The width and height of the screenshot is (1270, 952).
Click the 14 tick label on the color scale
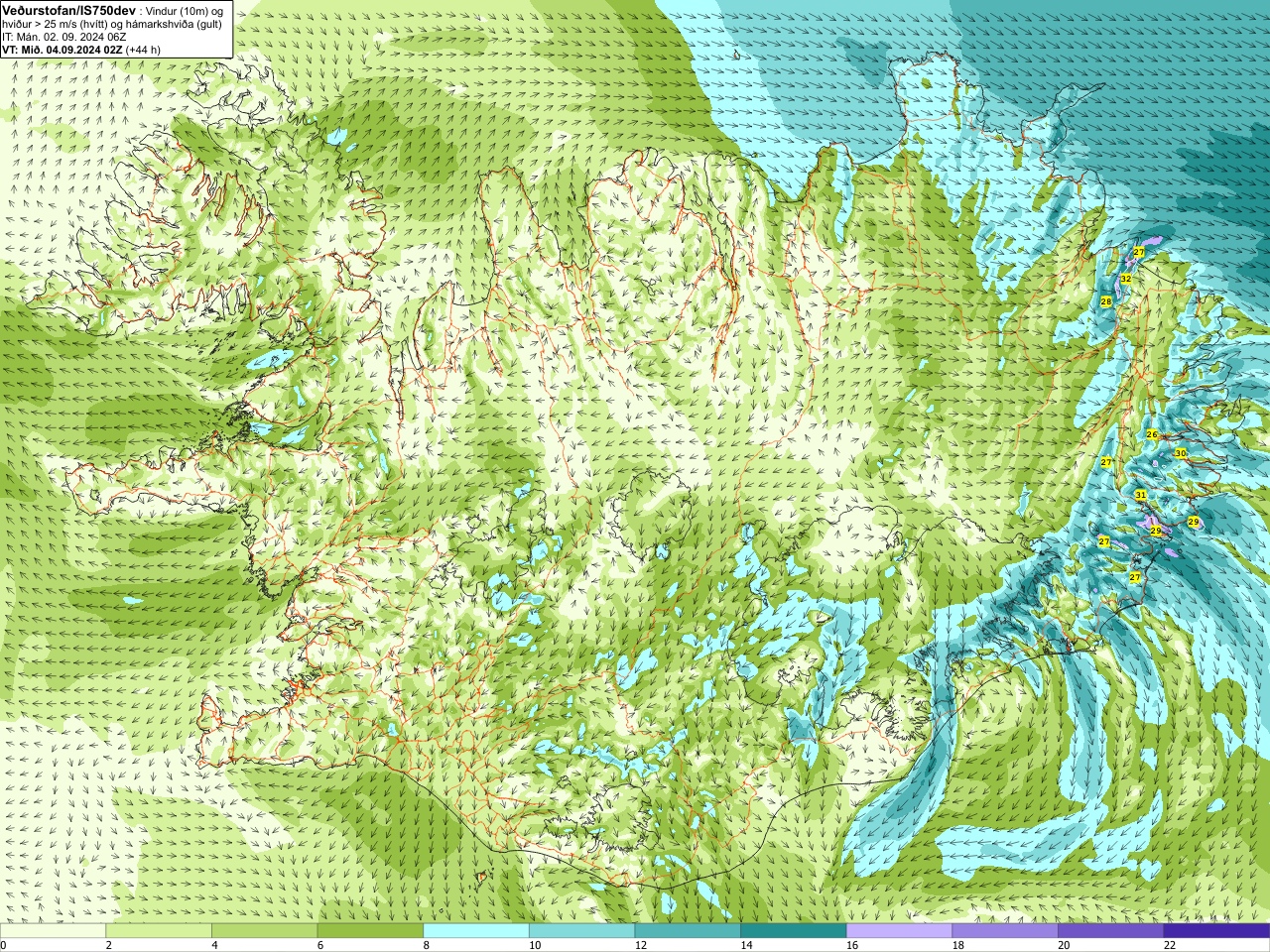coord(746,945)
